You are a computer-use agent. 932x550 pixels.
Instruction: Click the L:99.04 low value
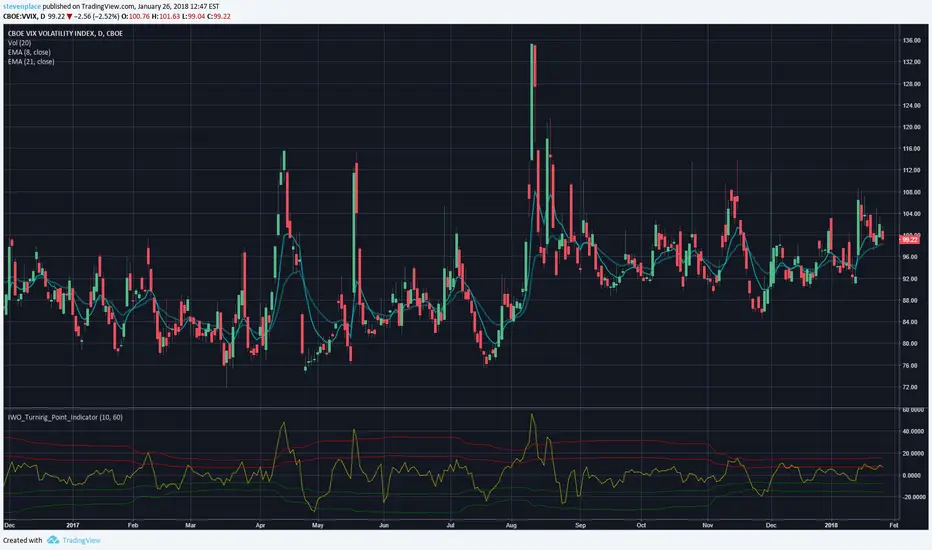[x=194, y=16]
